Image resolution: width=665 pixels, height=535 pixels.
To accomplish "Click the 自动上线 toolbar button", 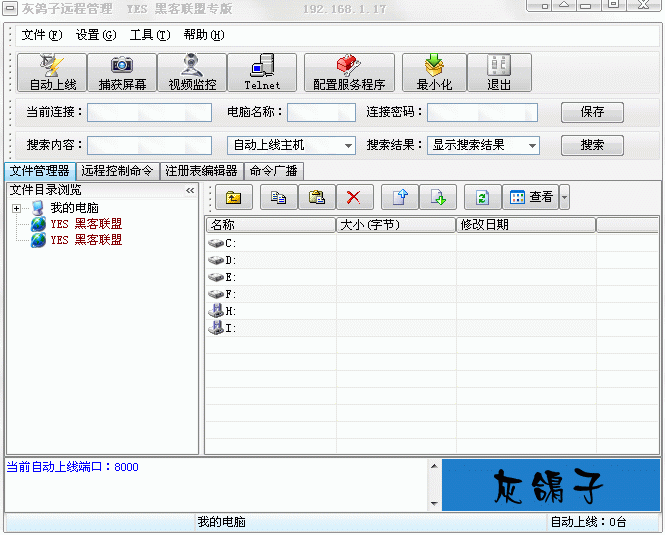I will pos(52,73).
